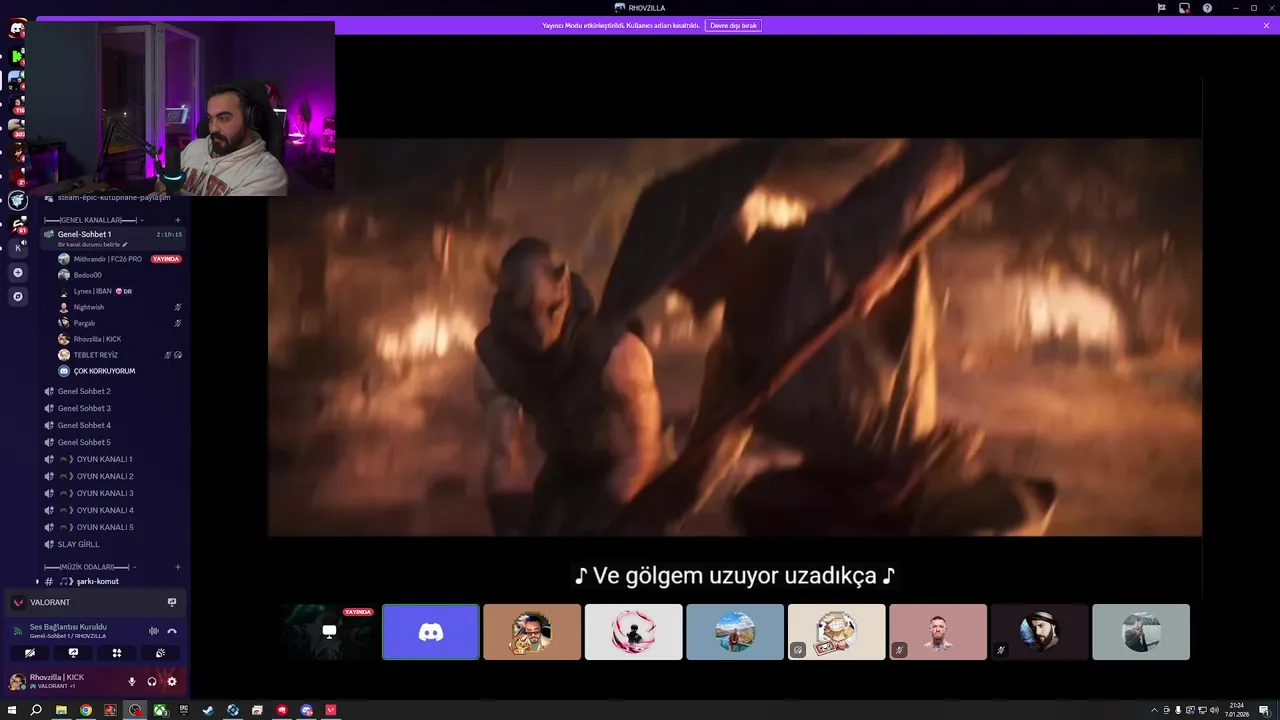
Task: Stream VALORANT with the screen icon
Action: pos(172,602)
